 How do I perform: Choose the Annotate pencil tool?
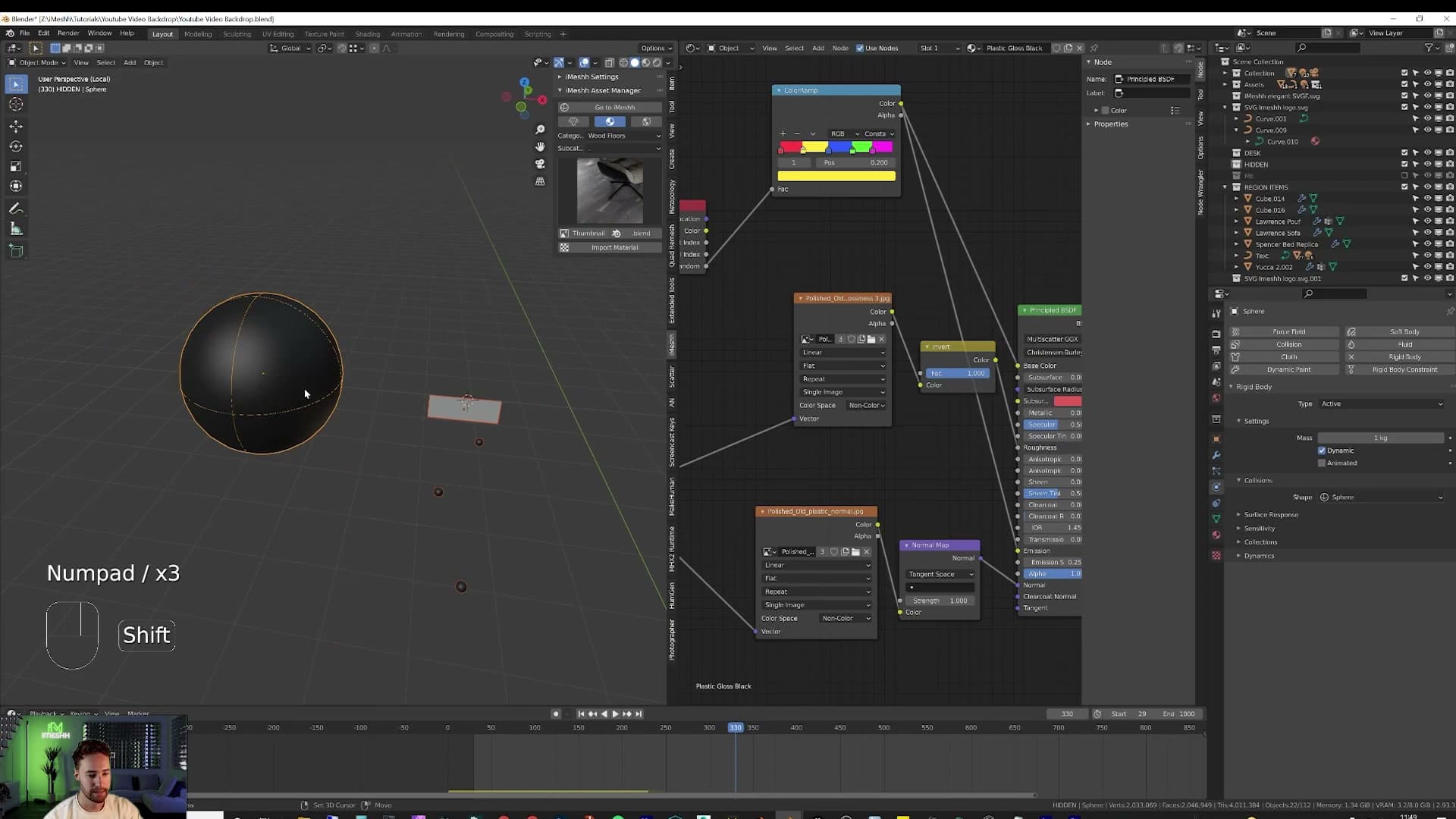pyautogui.click(x=16, y=209)
